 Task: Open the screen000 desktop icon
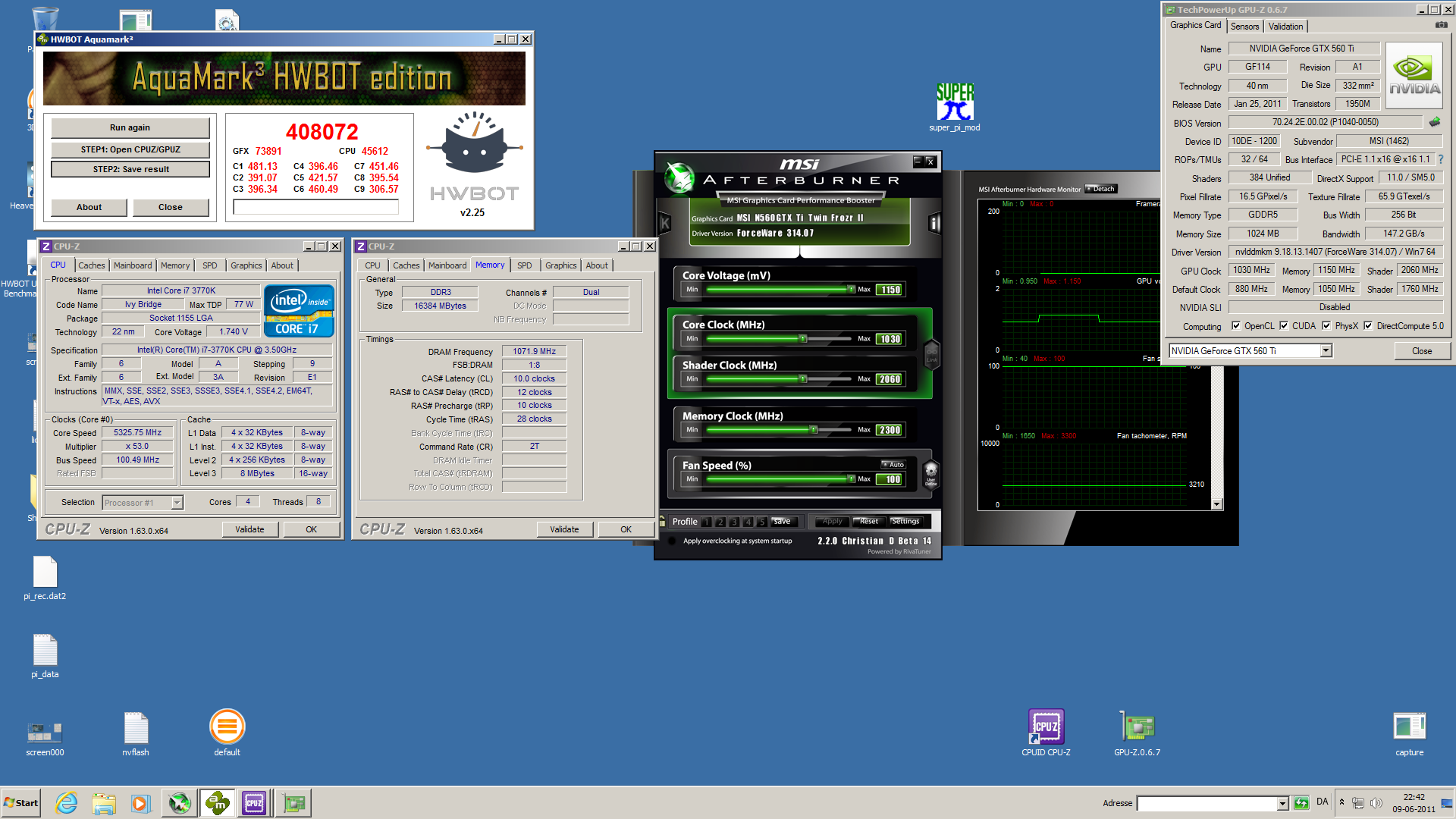point(45,739)
